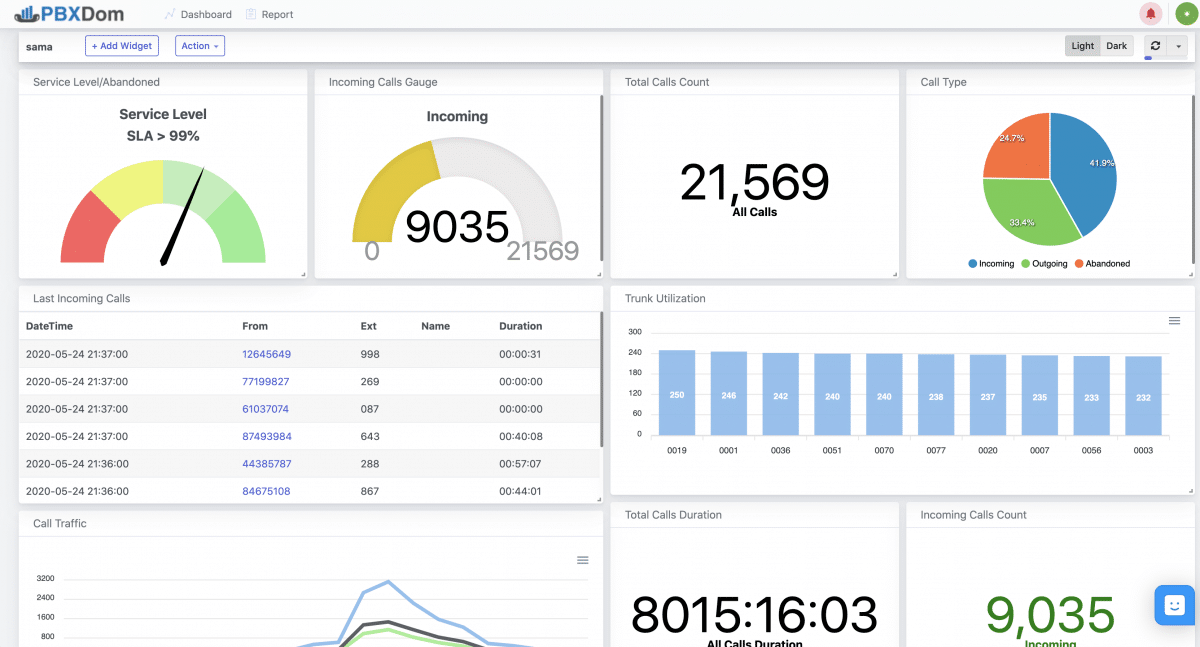Screen dimensions: 1200x647
Task: Select the Dashboard menu item
Action: pyautogui.click(x=205, y=14)
